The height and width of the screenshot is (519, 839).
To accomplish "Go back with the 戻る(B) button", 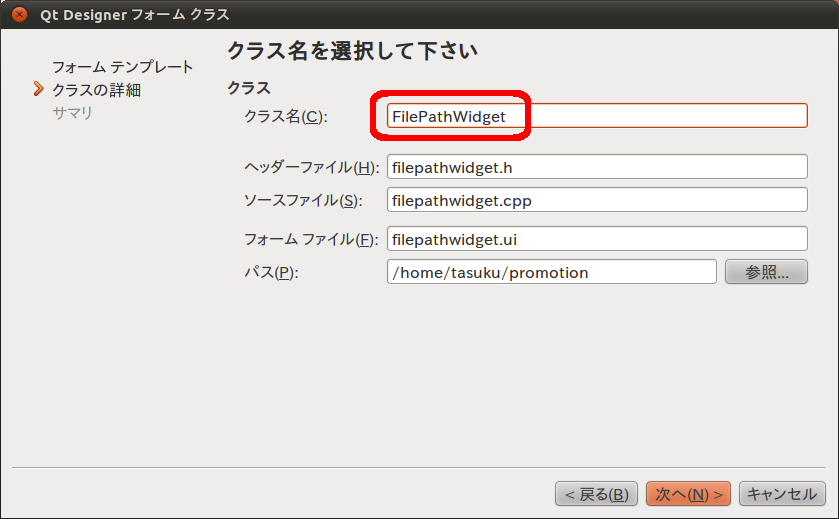I will click(596, 494).
